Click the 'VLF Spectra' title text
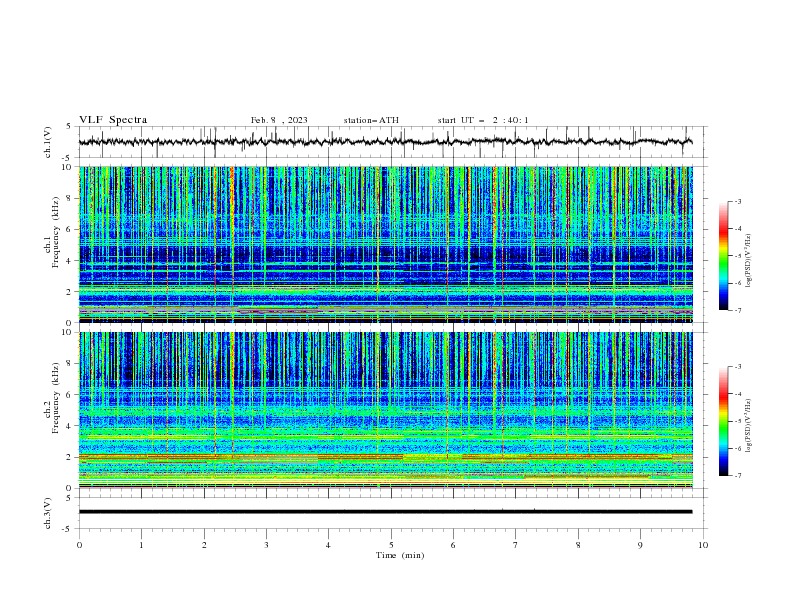The height and width of the screenshot is (612, 792). pos(113,120)
